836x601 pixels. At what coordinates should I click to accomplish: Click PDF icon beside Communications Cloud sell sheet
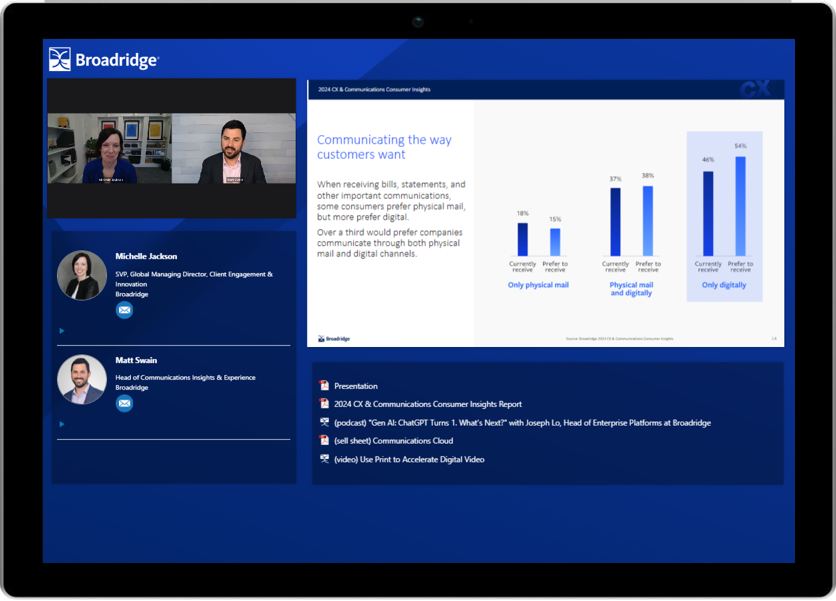click(x=324, y=441)
